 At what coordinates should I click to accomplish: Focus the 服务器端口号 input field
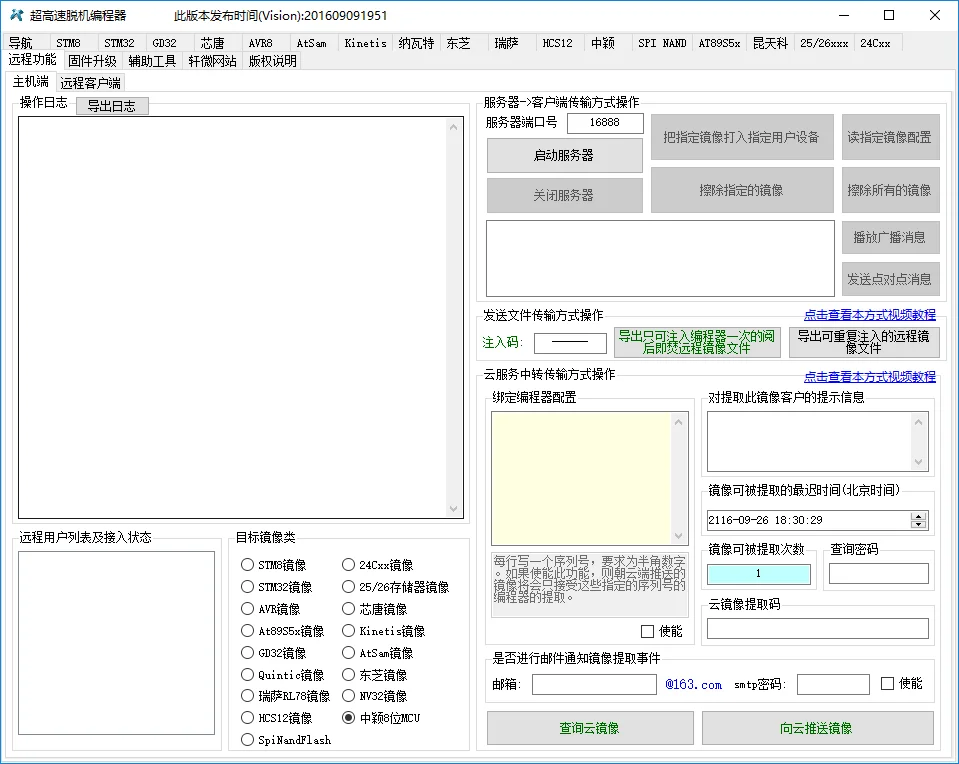[605, 123]
